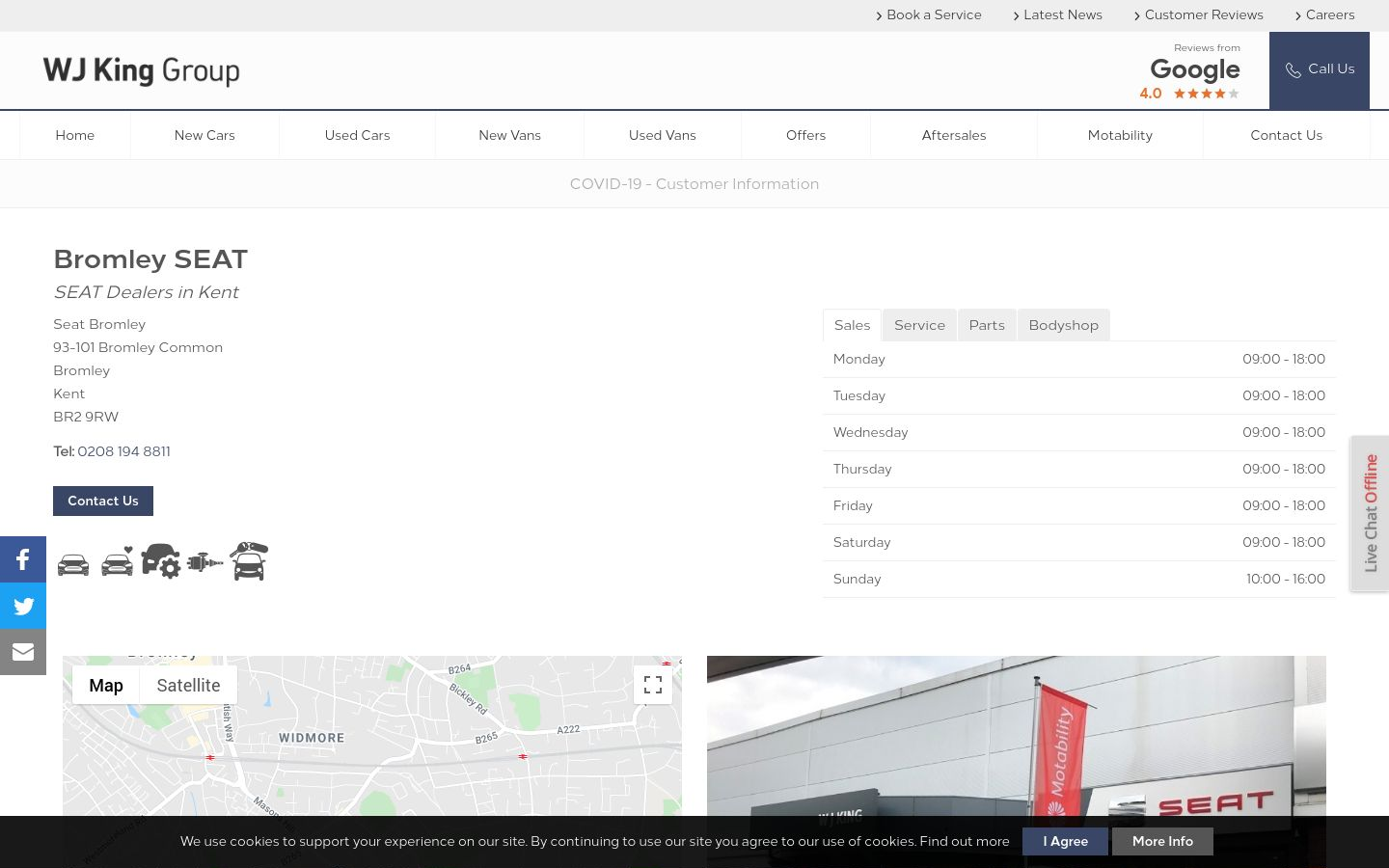This screenshot has width=1389, height=868.
Task: Open the Aftersales menu
Action: 954,135
